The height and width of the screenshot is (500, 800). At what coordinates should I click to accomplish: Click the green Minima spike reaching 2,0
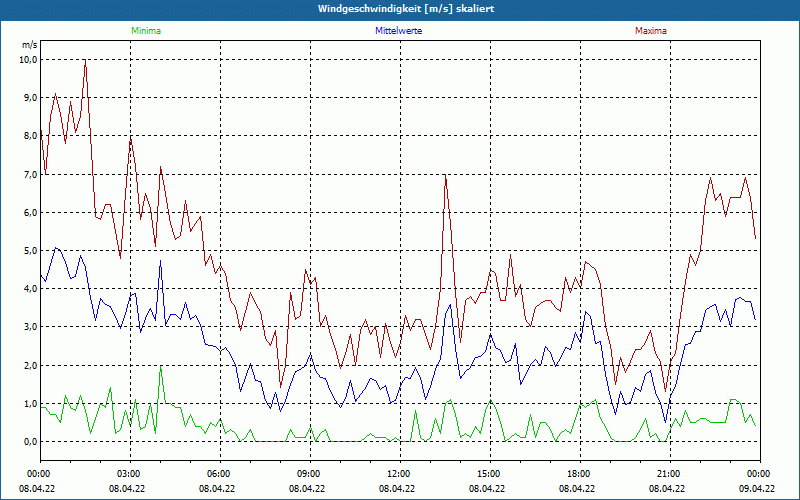(160, 367)
